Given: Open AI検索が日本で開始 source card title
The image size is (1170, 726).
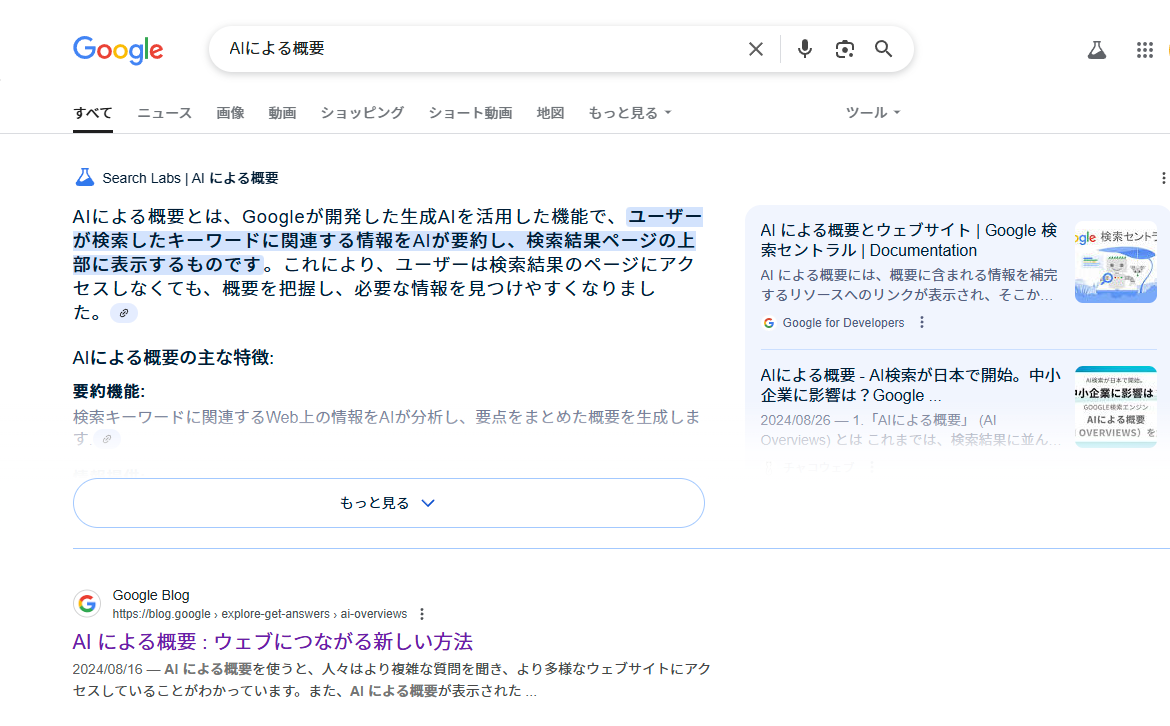Looking at the screenshot, I should click(910, 385).
